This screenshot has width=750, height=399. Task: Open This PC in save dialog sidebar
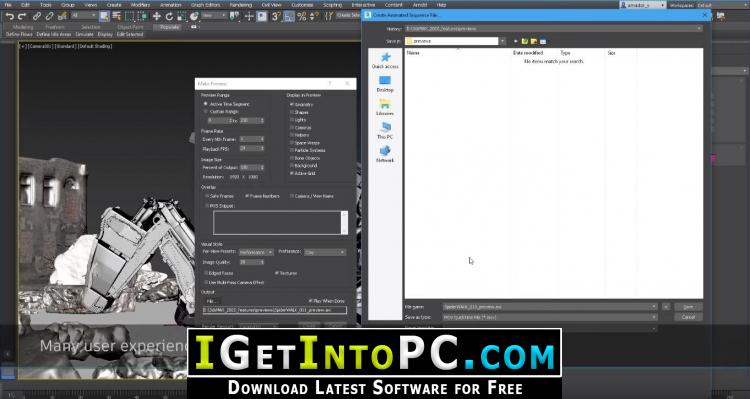(x=385, y=131)
